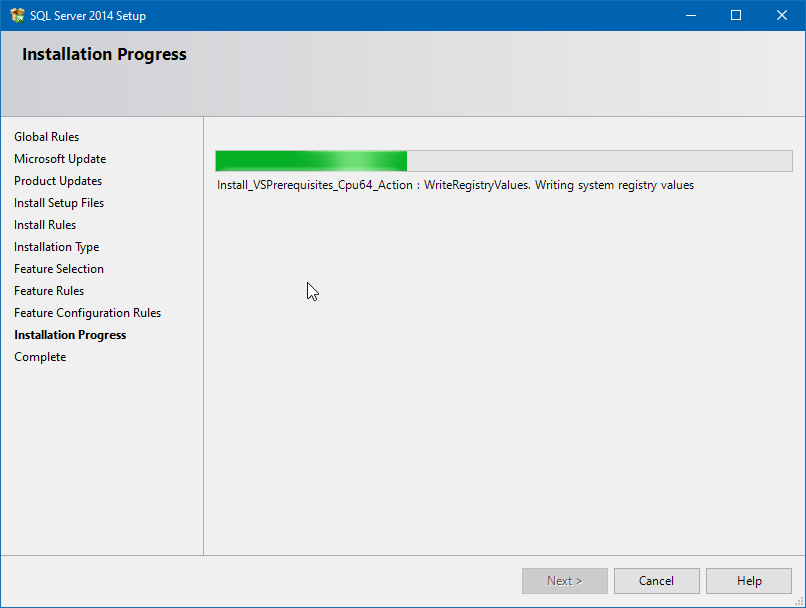The width and height of the screenshot is (806, 608).
Task: Minimize the SQL Server Setup window
Action: tap(691, 15)
